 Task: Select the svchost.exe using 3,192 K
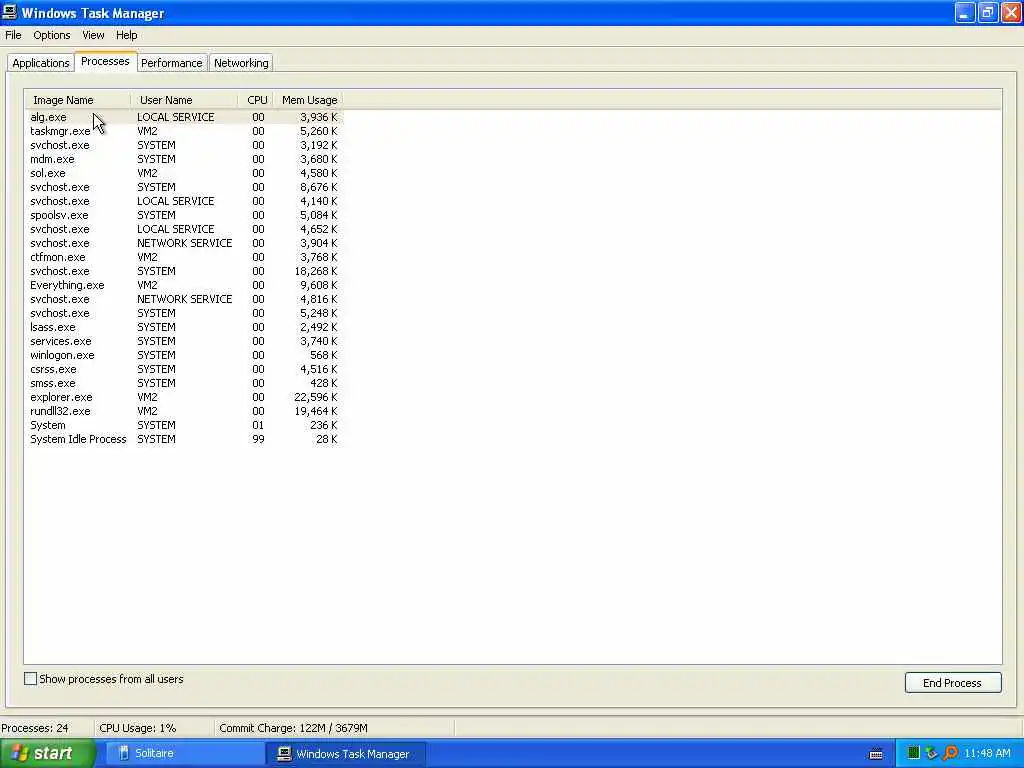(184, 145)
